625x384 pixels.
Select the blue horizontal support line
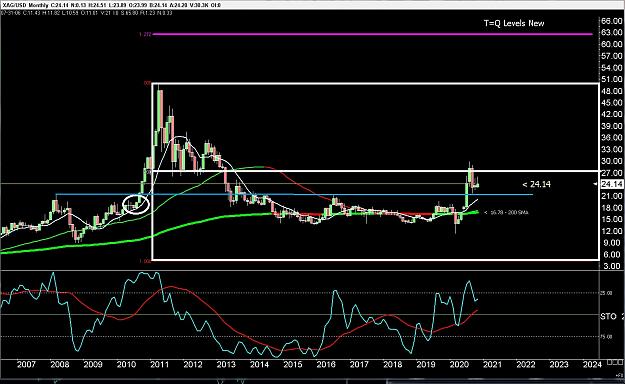point(294,195)
